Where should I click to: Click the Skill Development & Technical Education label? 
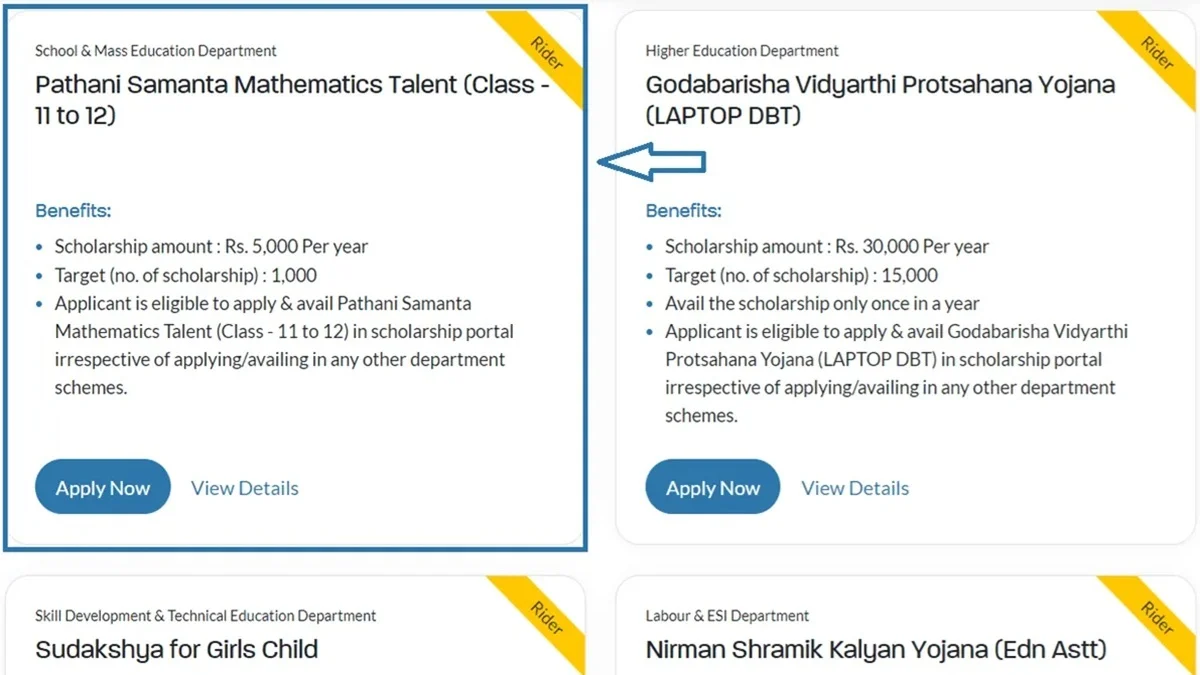205,615
